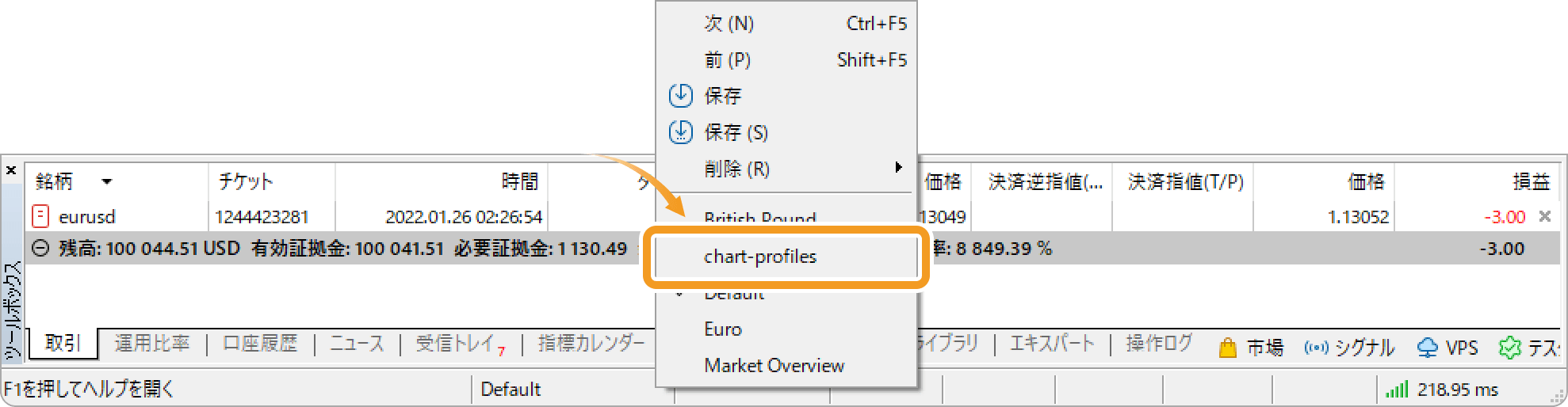Viewport: 1568px width, 407px height.
Task: Open the ニュース tab
Action: pos(357,344)
